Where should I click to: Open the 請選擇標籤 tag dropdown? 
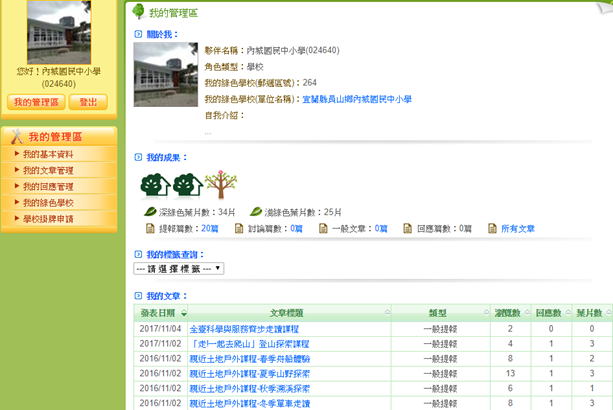178,268
